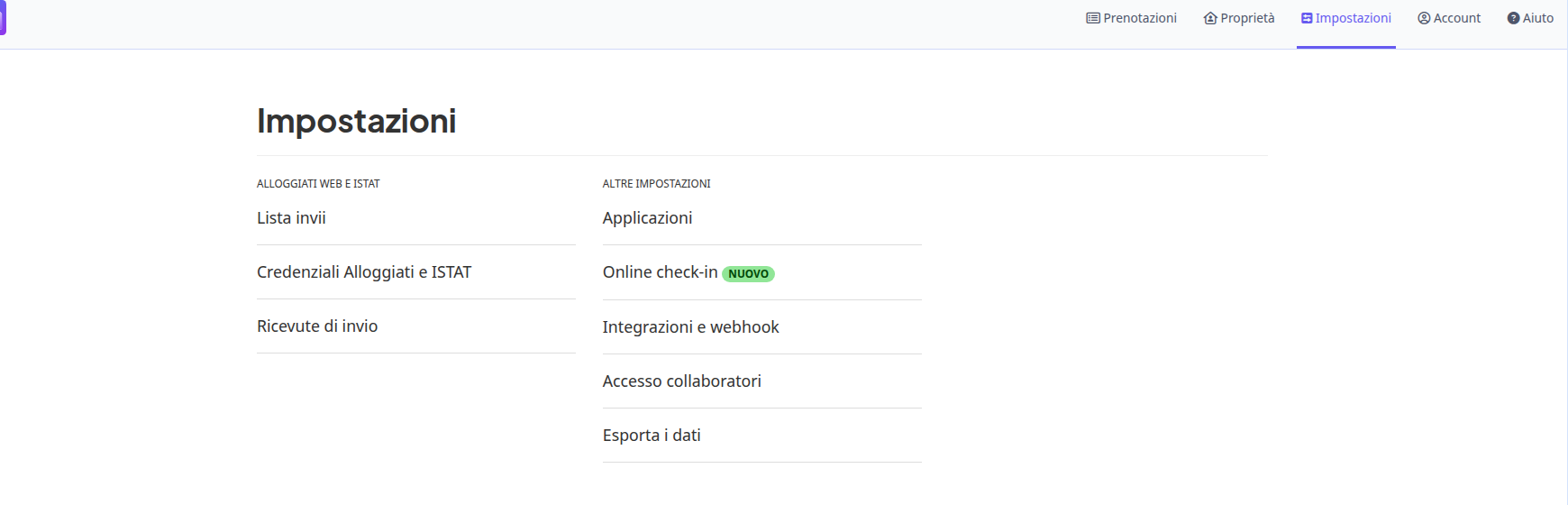Select the Account menu label

coord(1457,18)
